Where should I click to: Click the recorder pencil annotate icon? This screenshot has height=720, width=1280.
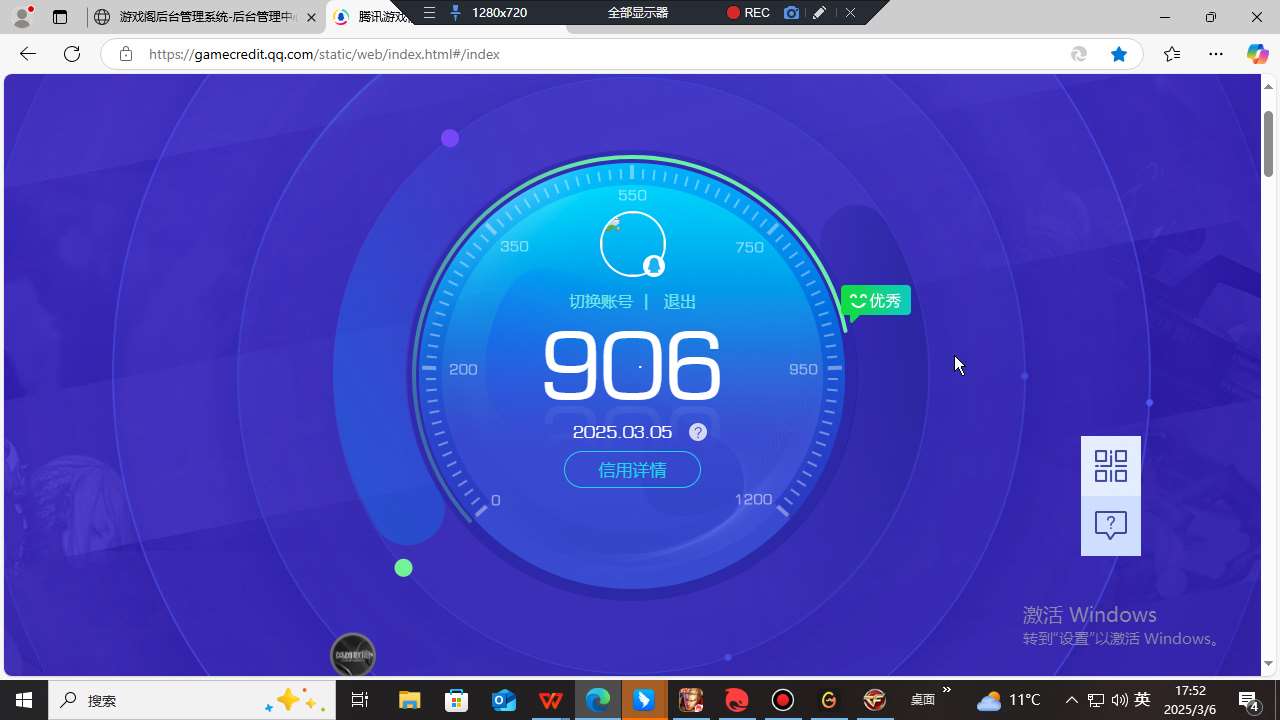(820, 12)
